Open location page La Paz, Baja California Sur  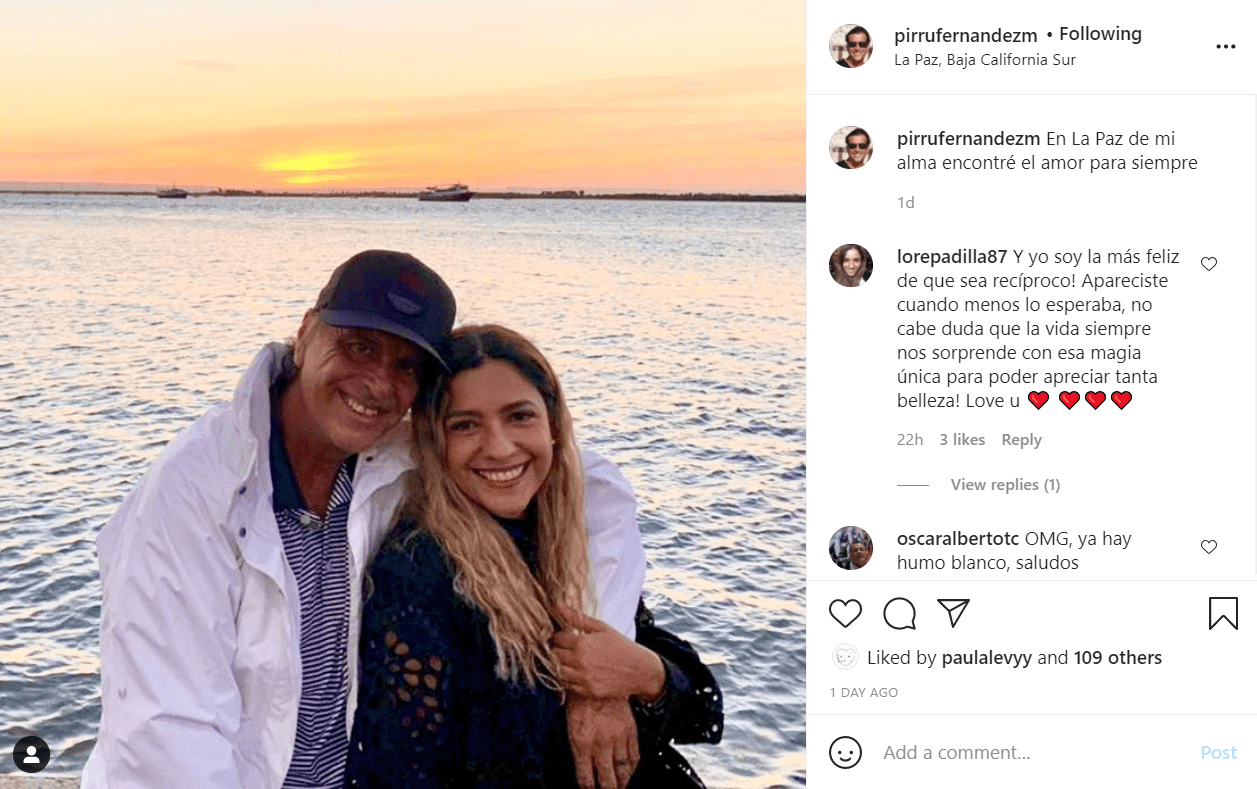(984, 59)
